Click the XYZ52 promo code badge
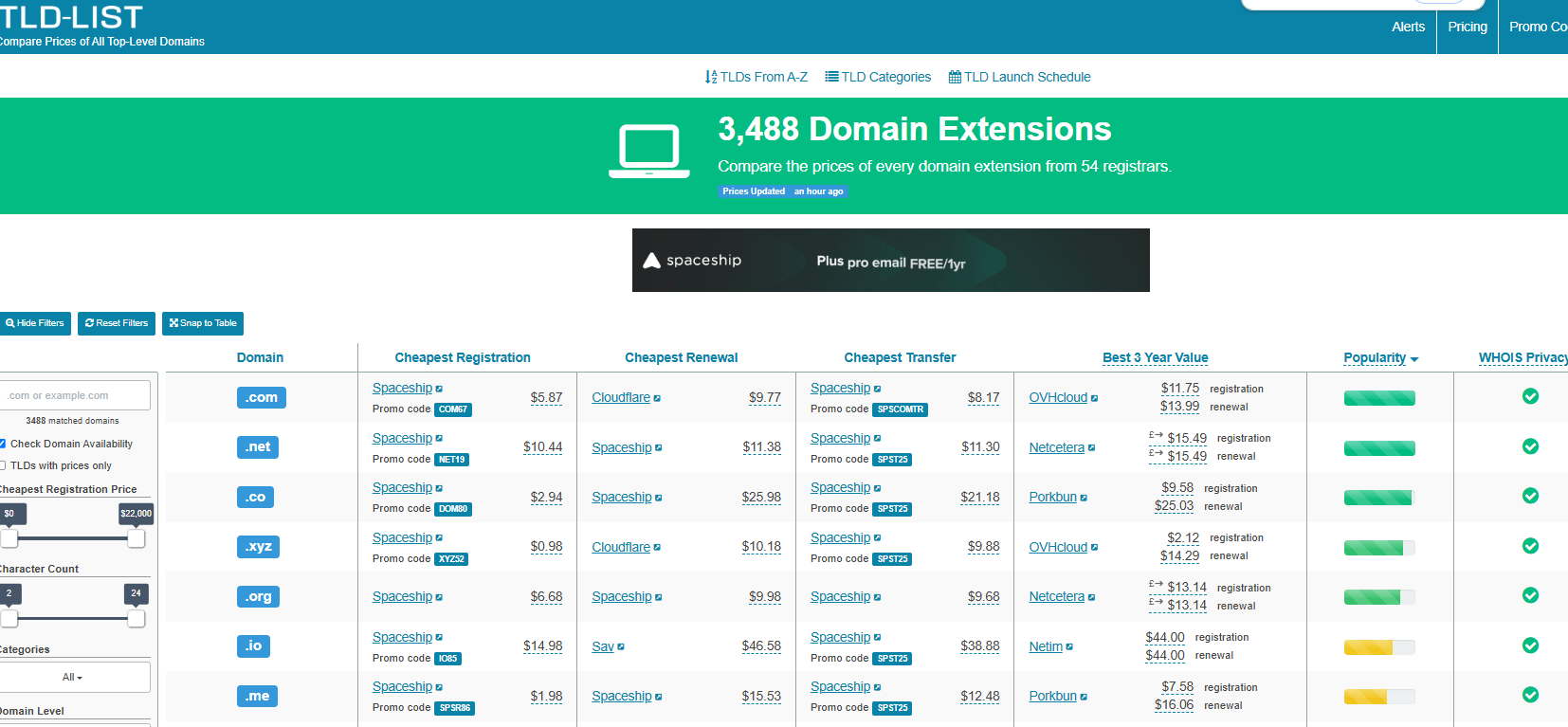This screenshot has height=727, width=1568. pos(451,559)
